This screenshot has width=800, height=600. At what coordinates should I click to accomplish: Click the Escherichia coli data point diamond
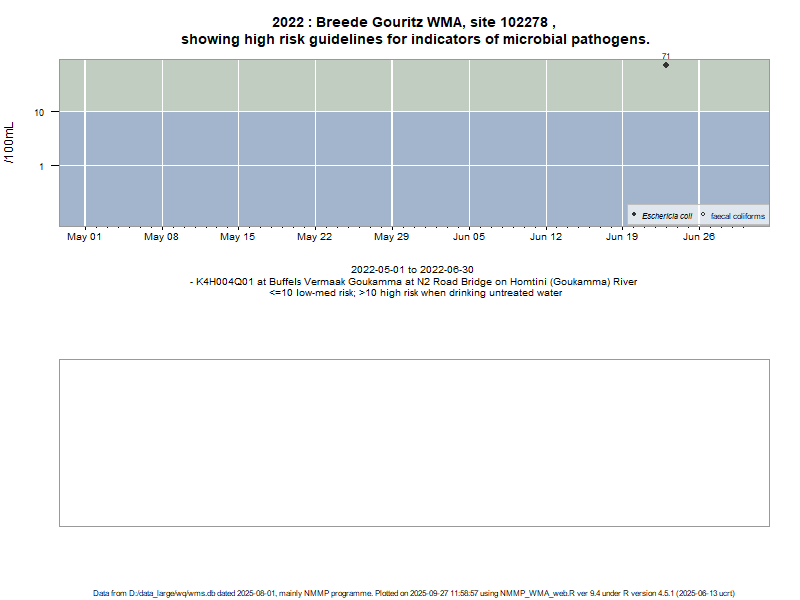click(666, 65)
